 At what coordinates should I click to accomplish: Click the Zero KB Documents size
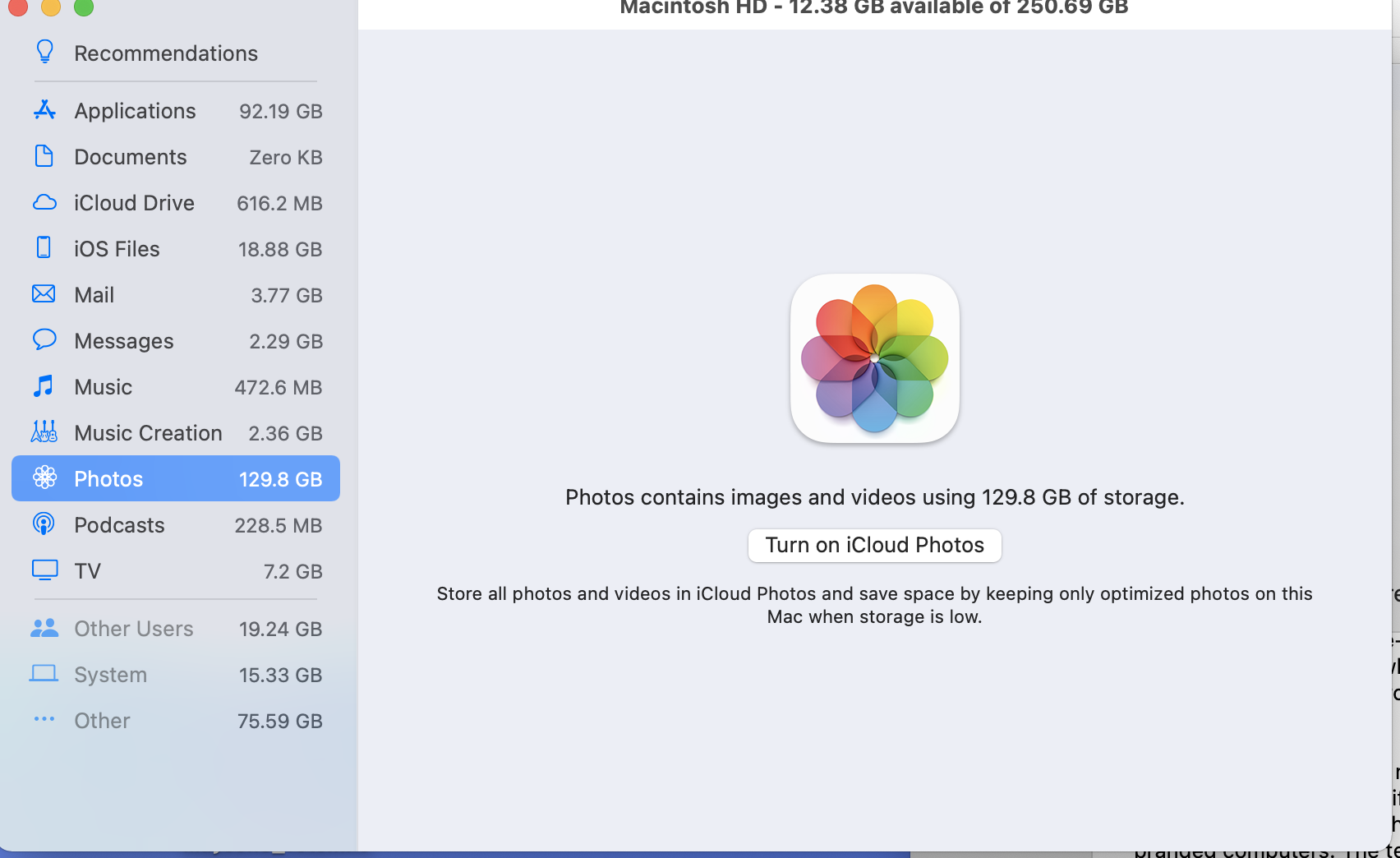[x=286, y=157]
